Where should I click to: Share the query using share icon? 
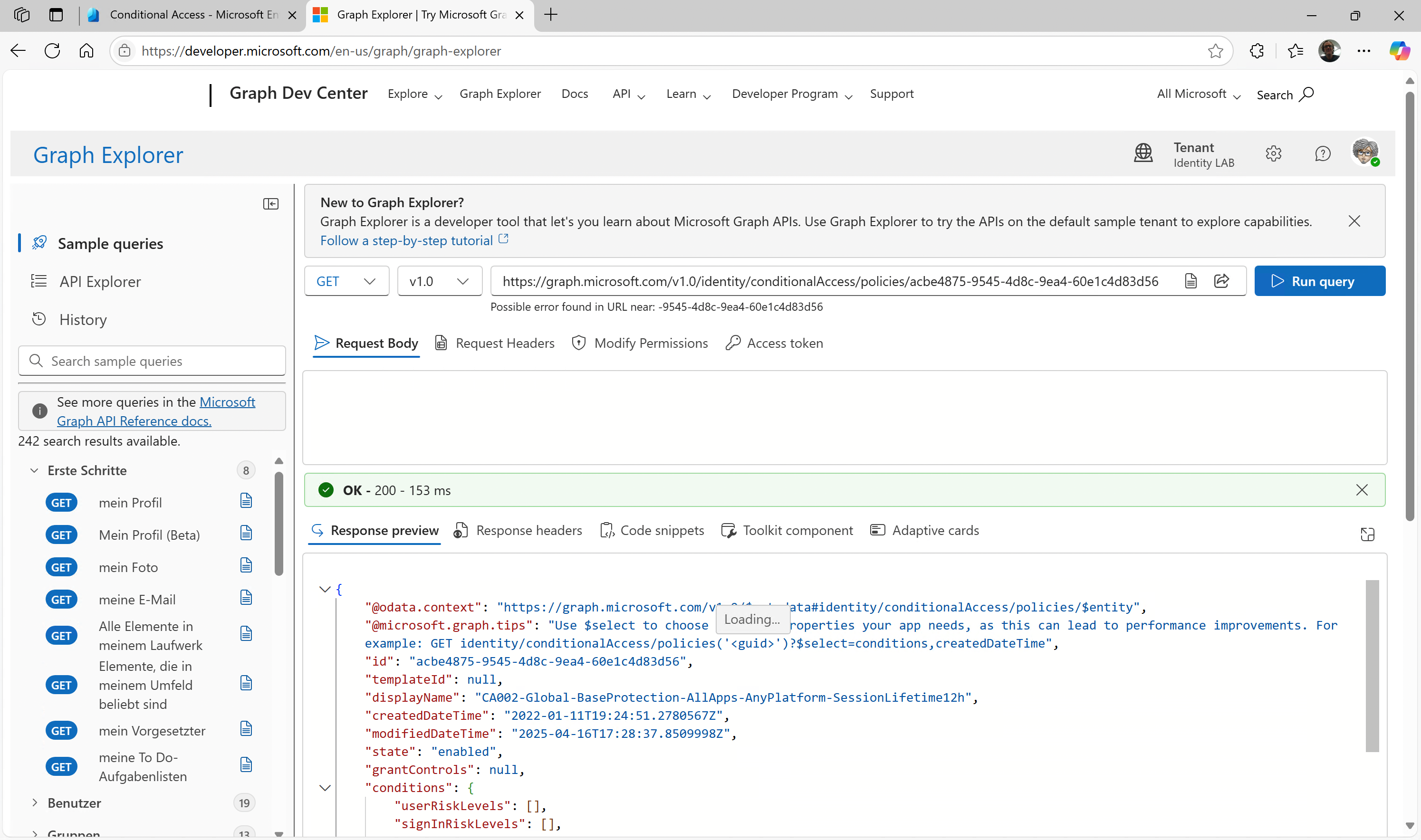1221,281
